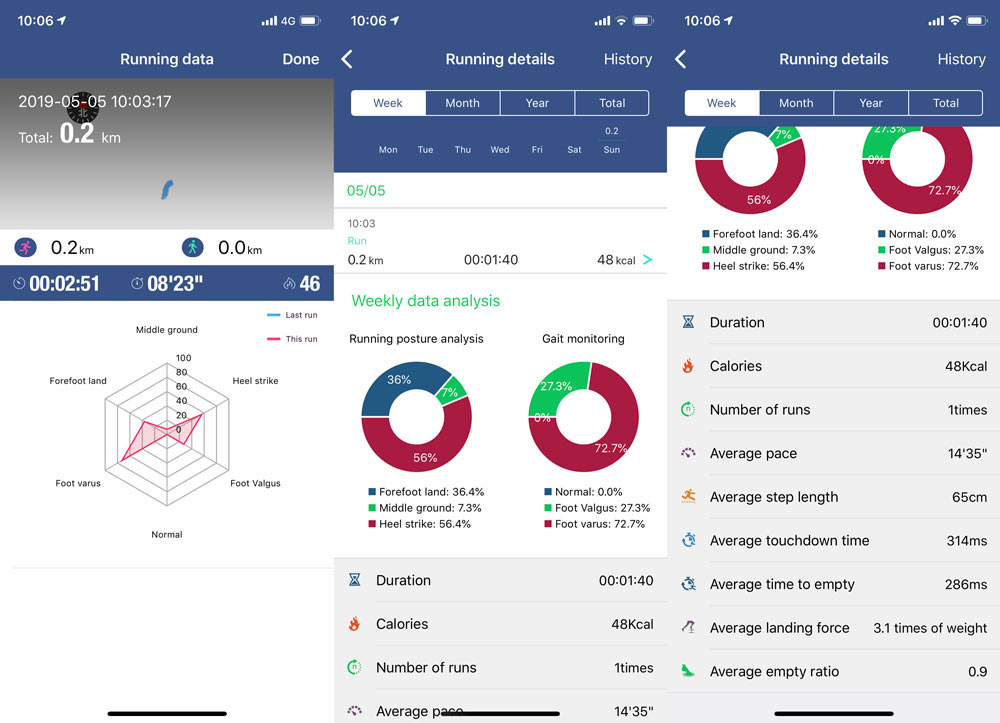Select Fri in the weekly day row
Viewport: 1000px width, 723px height.
537,150
